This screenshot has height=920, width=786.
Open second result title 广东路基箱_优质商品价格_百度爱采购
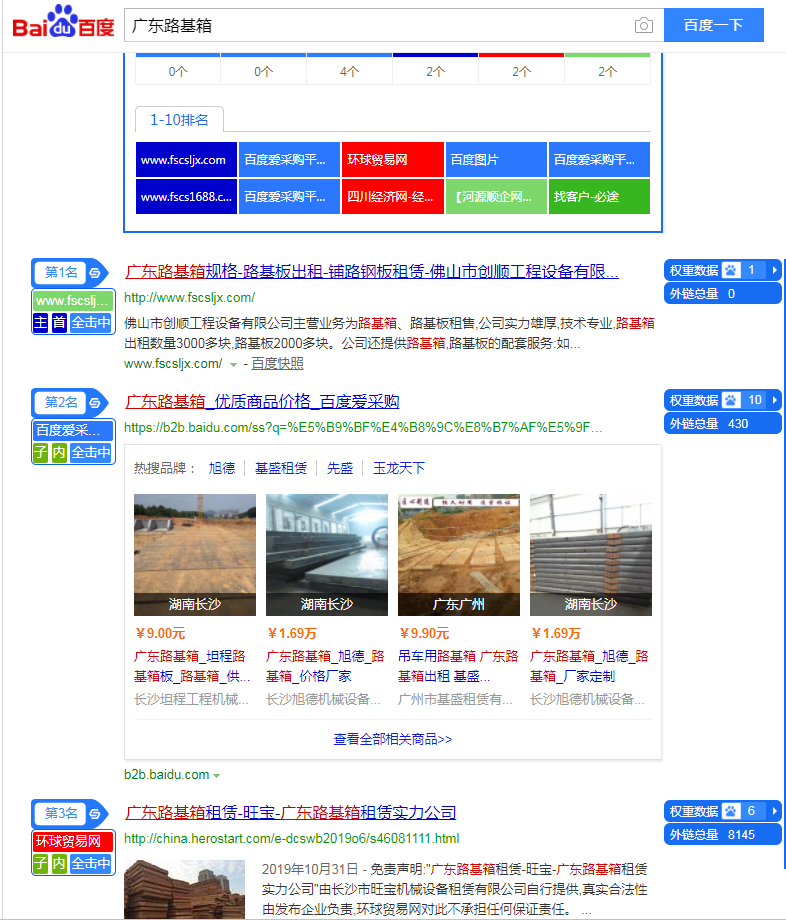[x=262, y=402]
